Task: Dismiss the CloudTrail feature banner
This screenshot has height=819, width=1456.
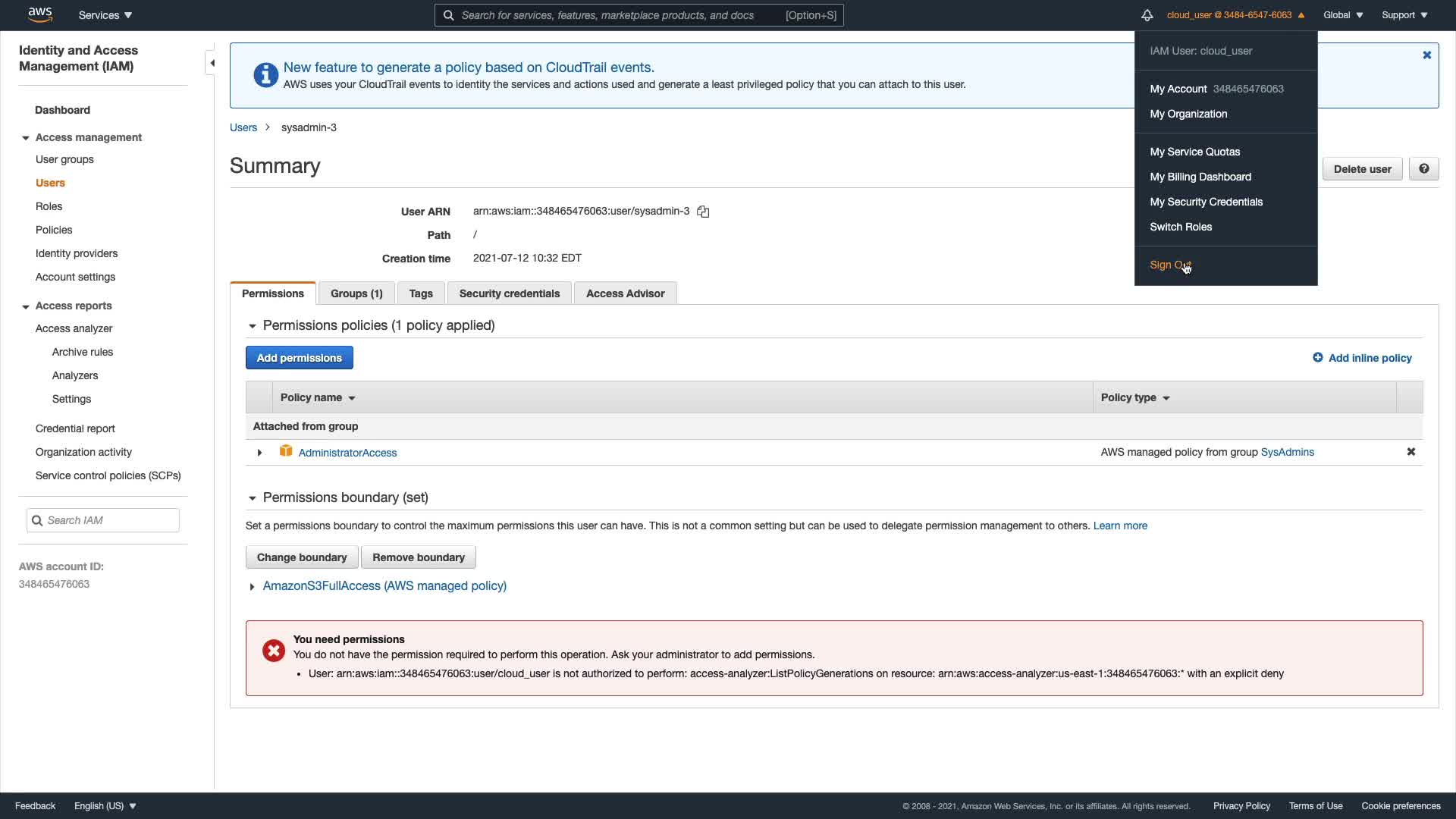Action: tap(1426, 55)
